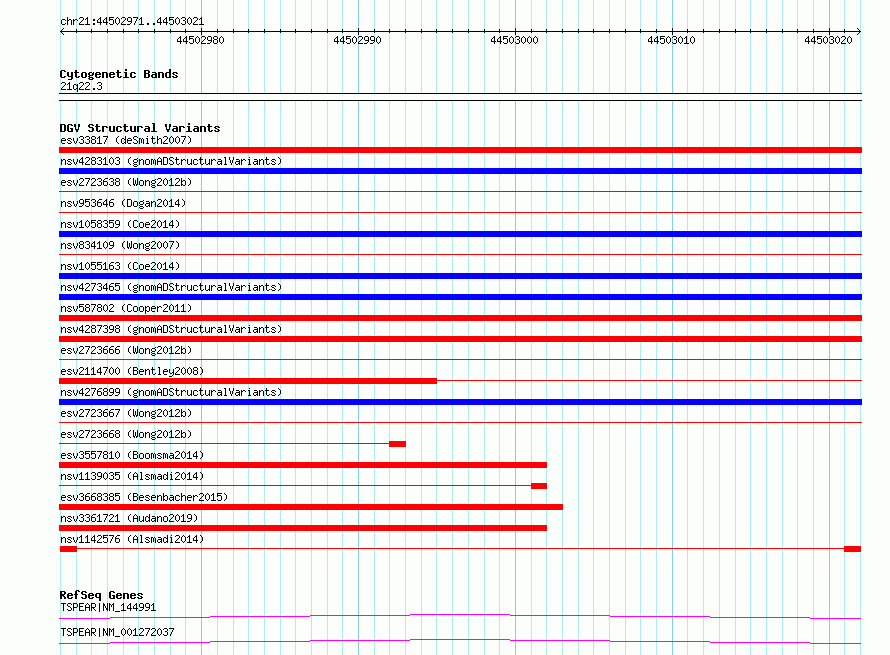Screen dimensions: 890x655
Task: Click the red bar below esv33817
Action: coord(460,150)
